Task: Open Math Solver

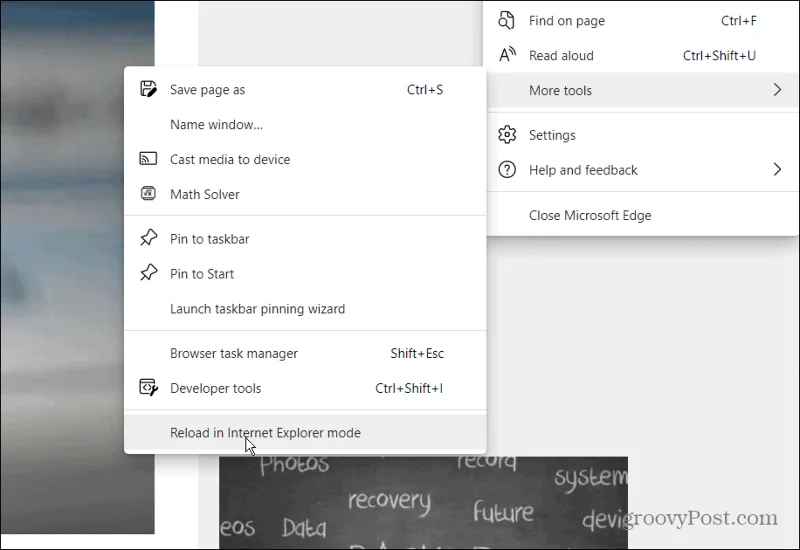Action: [305, 194]
